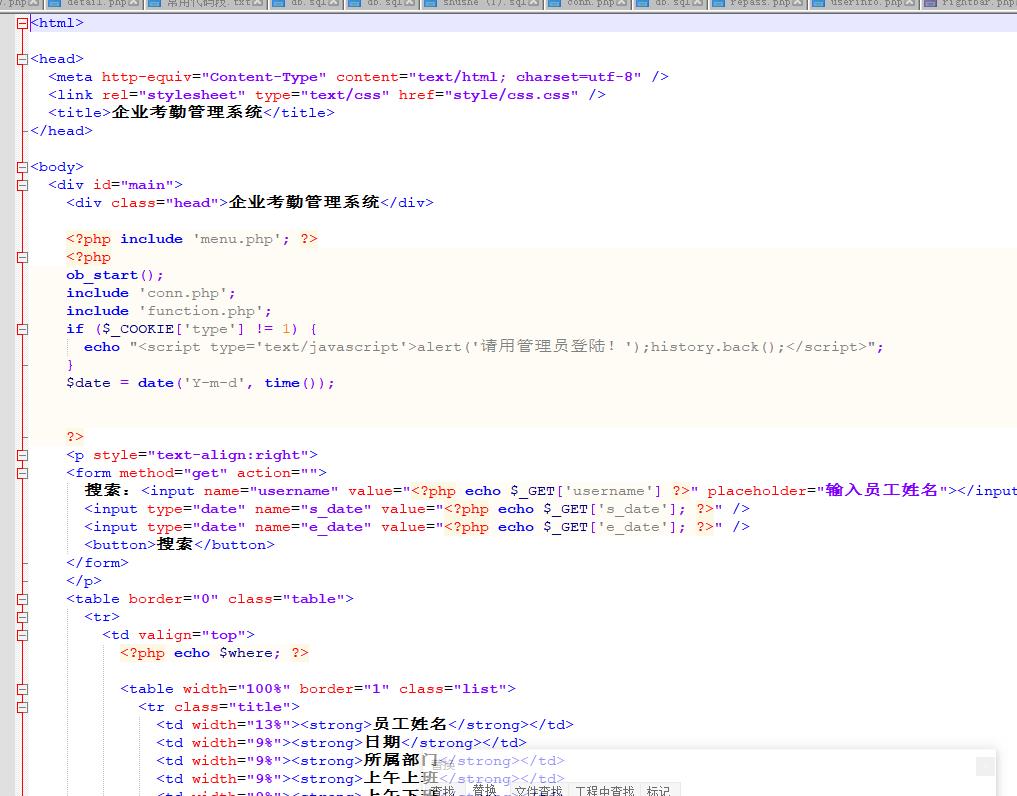1017x796 pixels.
Task: Click the placeholder text 输入员工姓名
Action: point(881,490)
